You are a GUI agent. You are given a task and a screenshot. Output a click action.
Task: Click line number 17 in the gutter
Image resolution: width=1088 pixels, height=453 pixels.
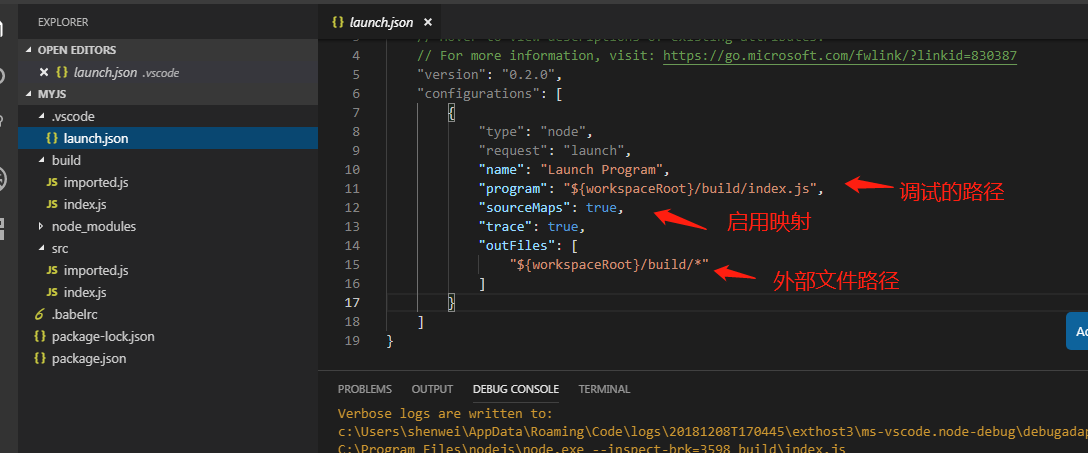pos(352,302)
